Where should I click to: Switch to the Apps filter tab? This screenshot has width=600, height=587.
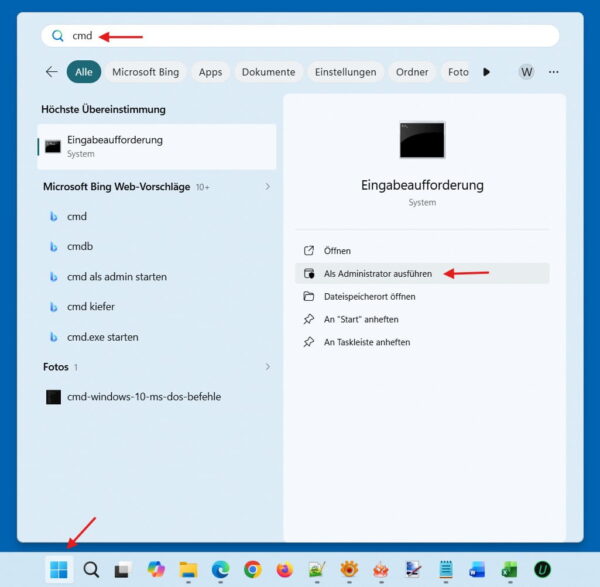point(210,72)
